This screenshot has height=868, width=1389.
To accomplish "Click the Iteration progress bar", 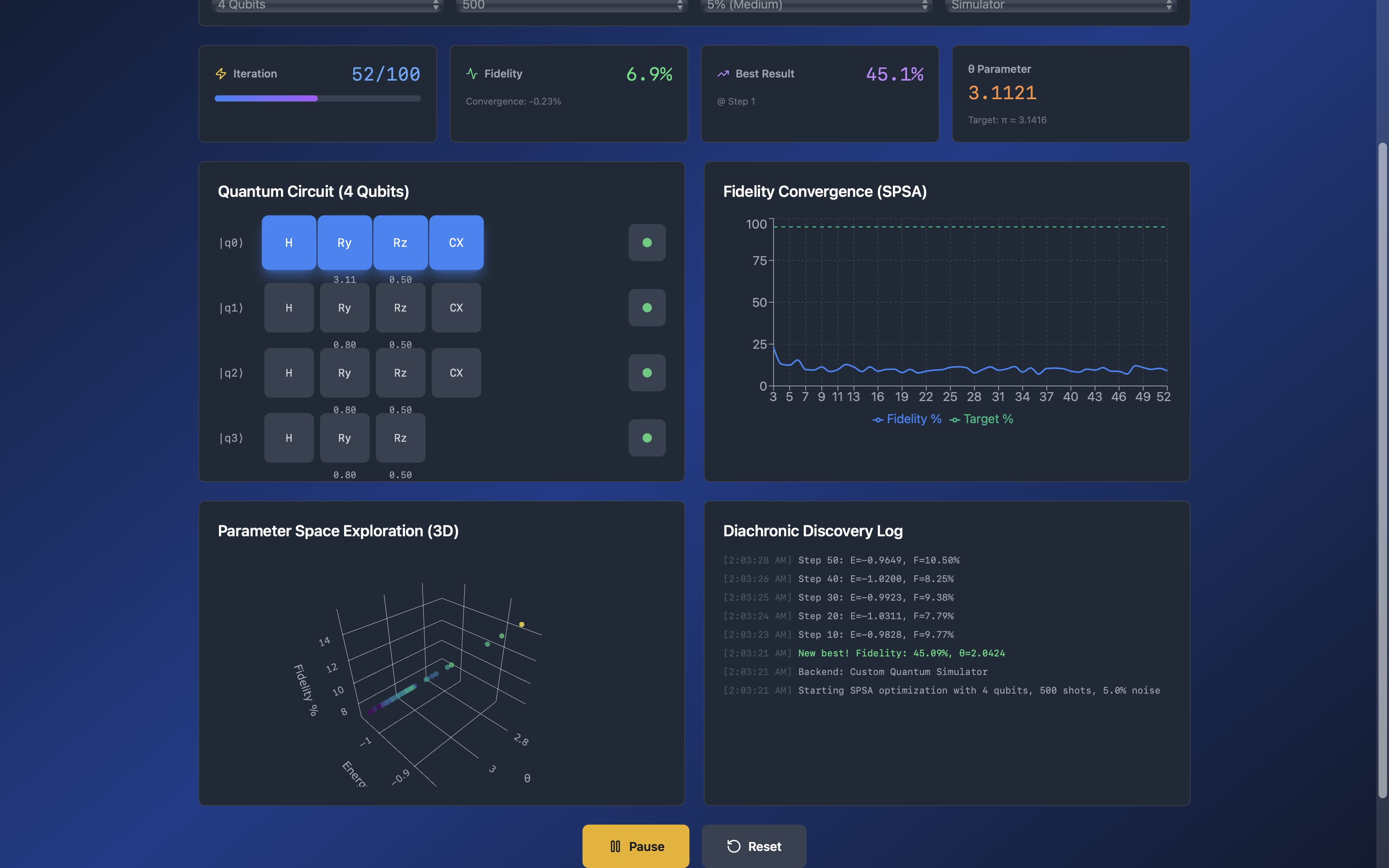I will (x=317, y=98).
